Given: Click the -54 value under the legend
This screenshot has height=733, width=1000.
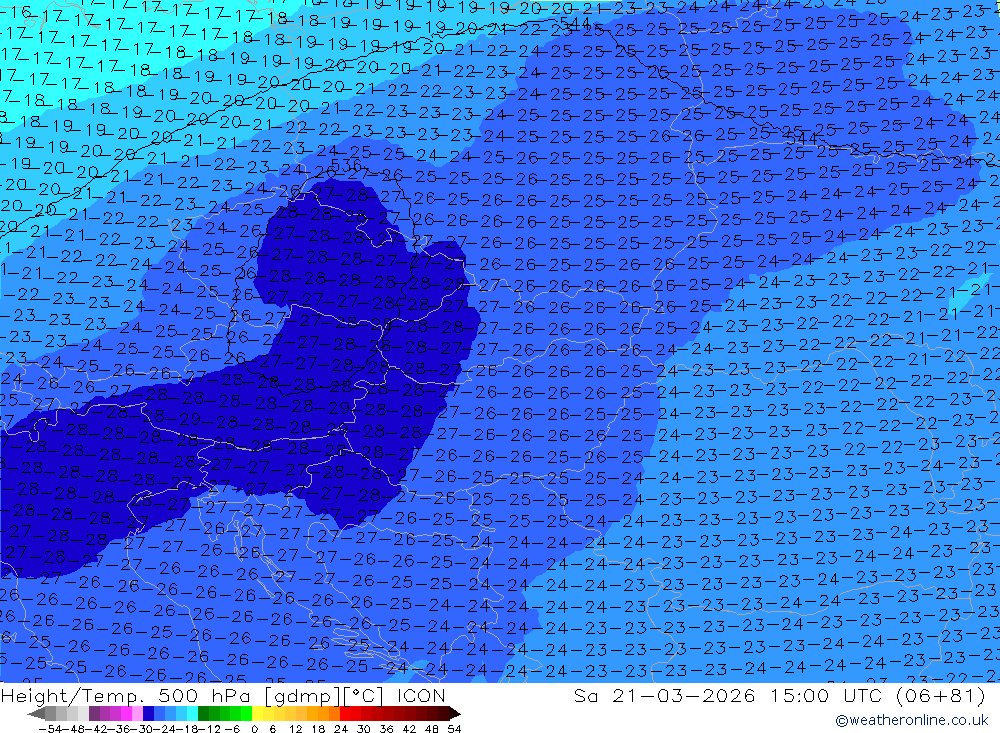Looking at the screenshot, I should point(50,729).
